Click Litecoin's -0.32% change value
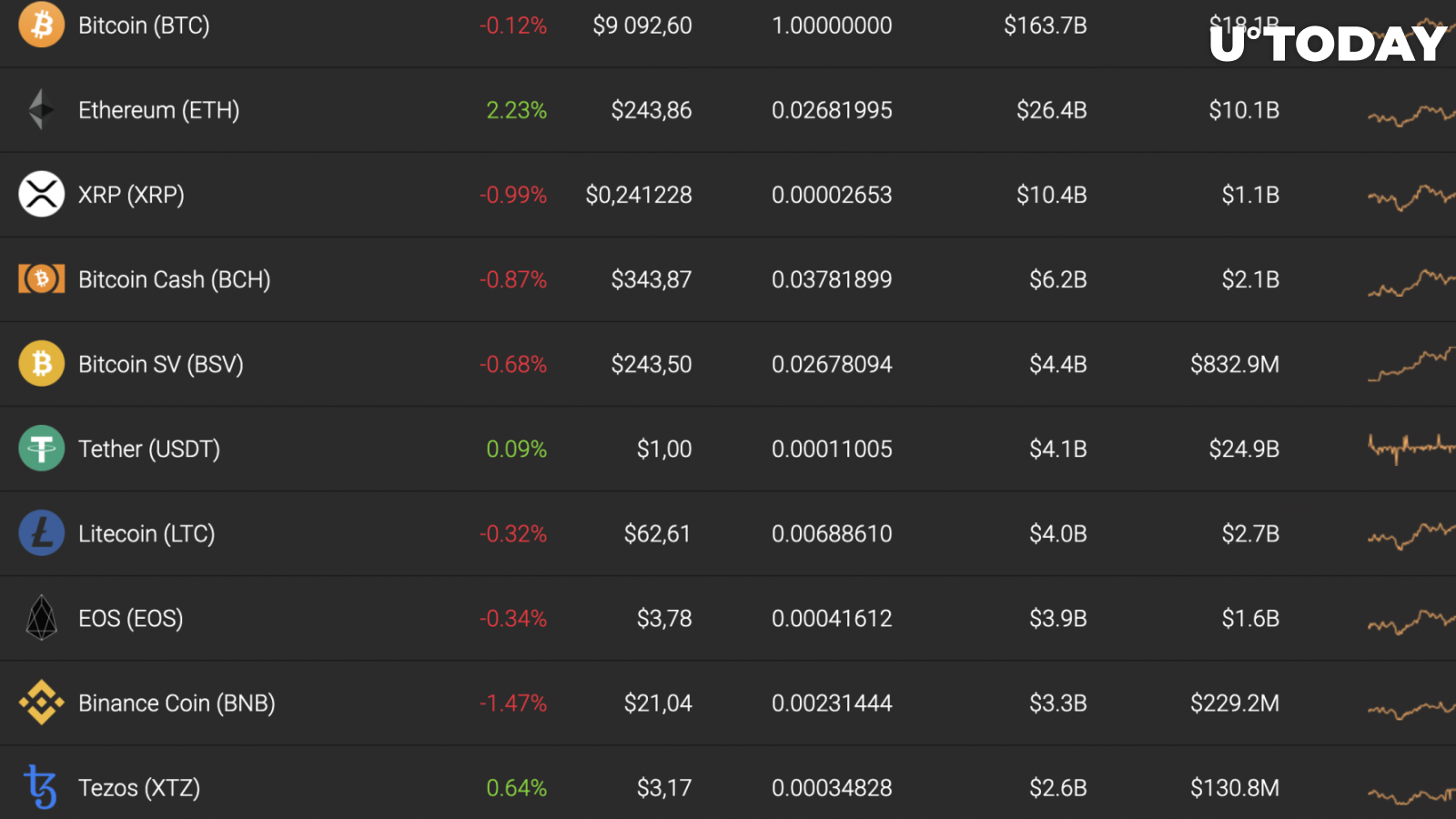This screenshot has width=1456, height=819. point(513,534)
